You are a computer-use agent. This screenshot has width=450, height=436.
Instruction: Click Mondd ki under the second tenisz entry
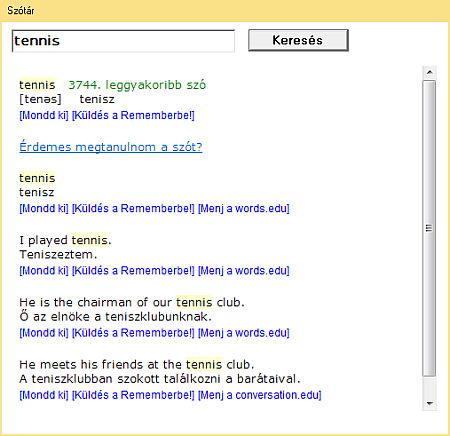(44, 209)
